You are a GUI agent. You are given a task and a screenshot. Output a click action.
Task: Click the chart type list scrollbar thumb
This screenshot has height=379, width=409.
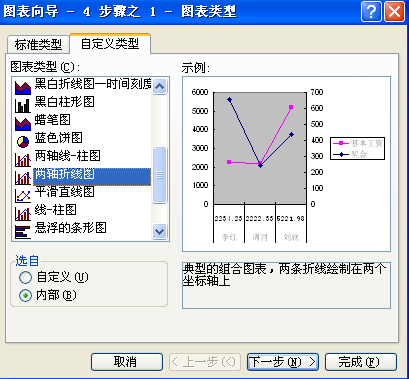pos(159,175)
